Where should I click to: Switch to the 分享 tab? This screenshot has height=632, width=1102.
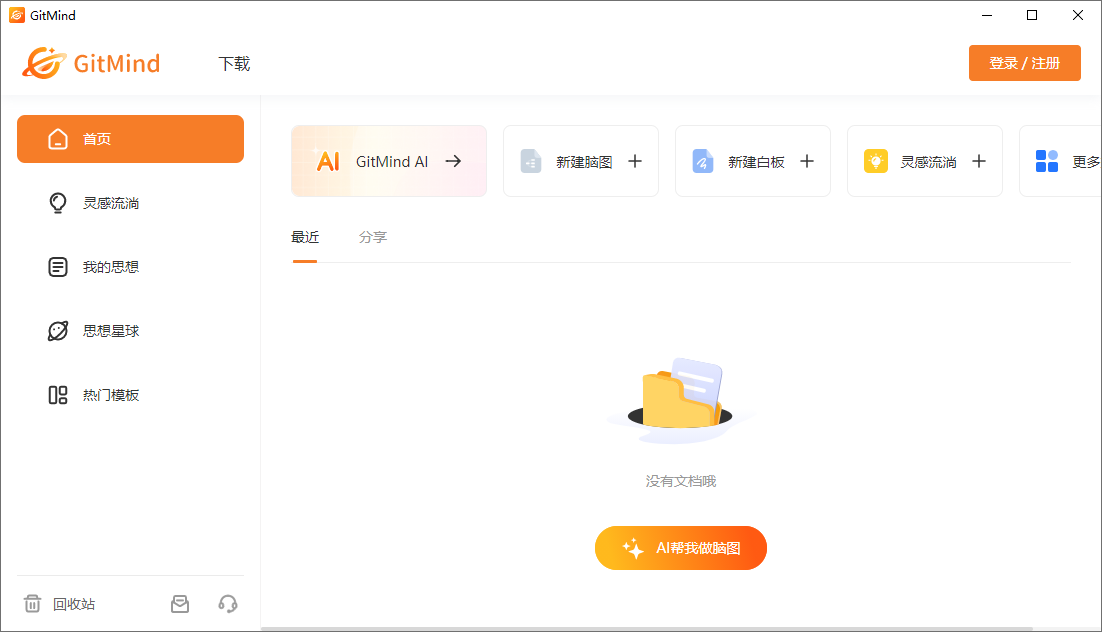click(x=373, y=237)
